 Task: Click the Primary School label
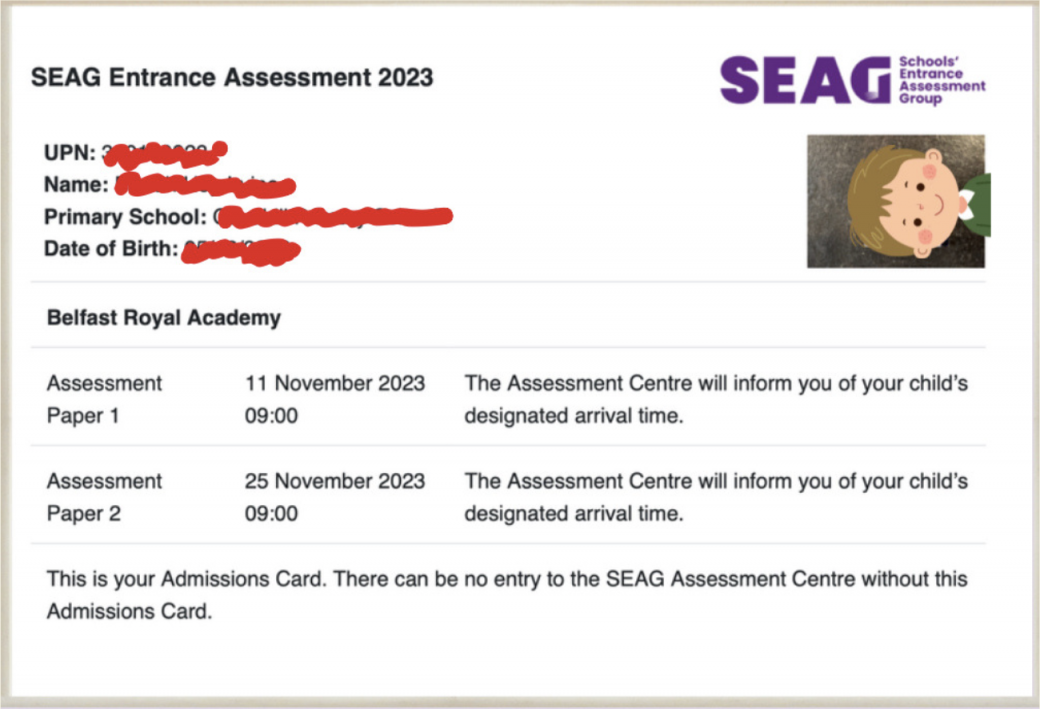pyautogui.click(x=125, y=217)
